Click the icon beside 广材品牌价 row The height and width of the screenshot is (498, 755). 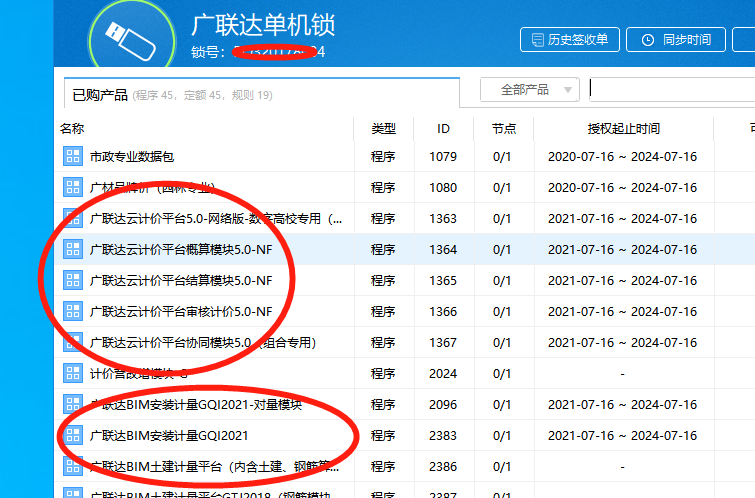[73, 187]
